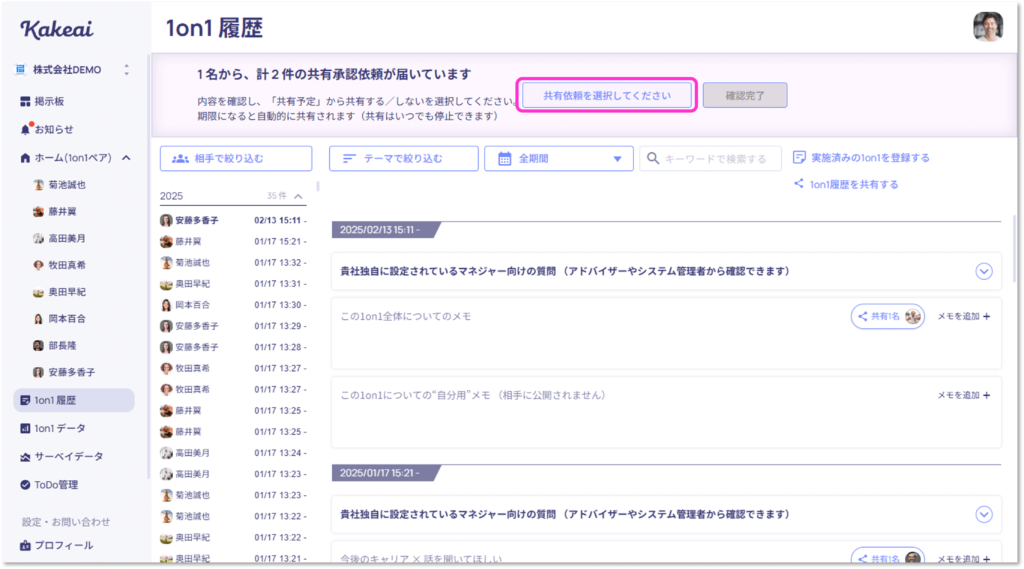Click the キーワードで検索する search field

(711, 159)
